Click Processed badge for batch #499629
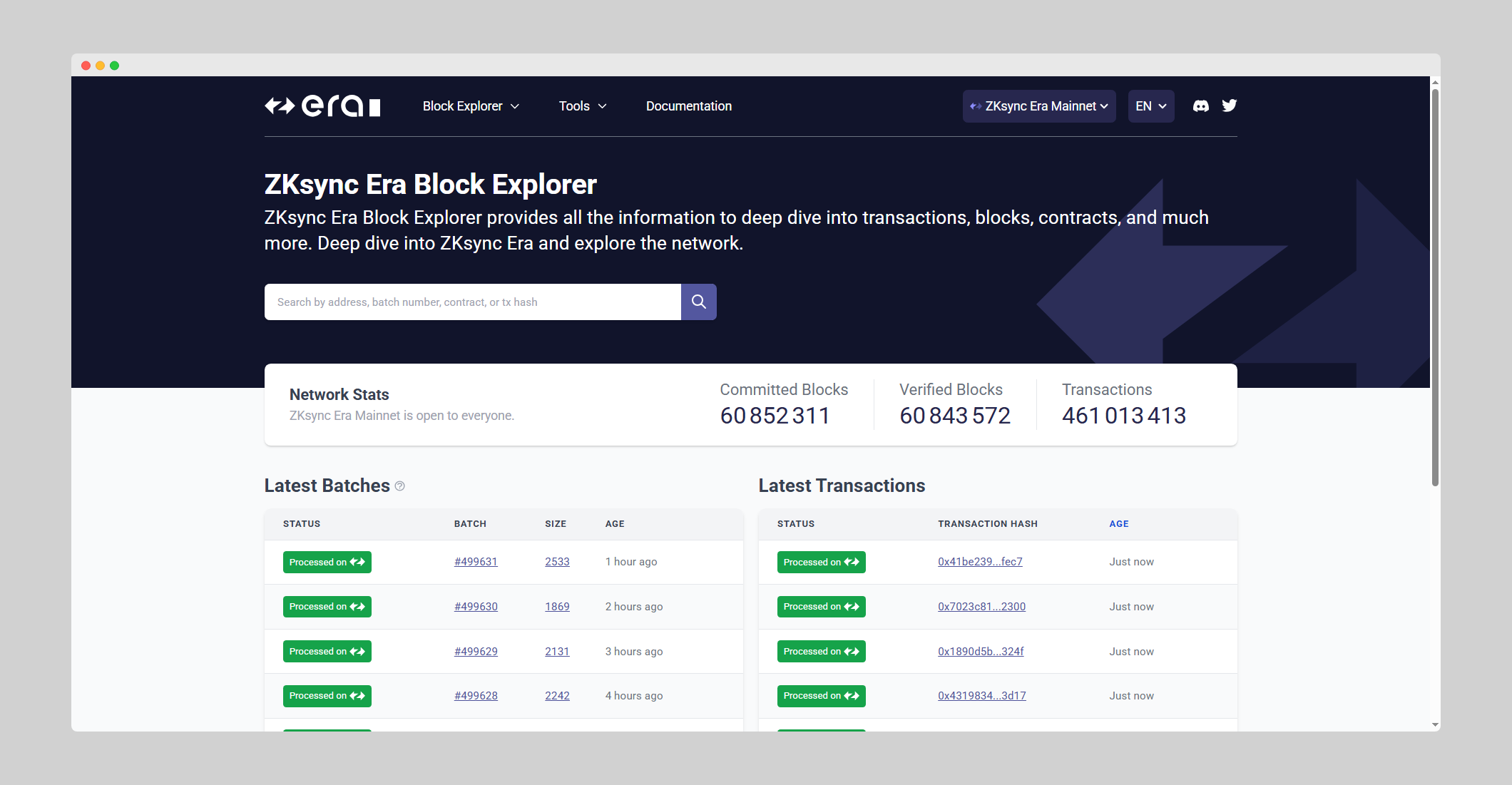 [327, 652]
